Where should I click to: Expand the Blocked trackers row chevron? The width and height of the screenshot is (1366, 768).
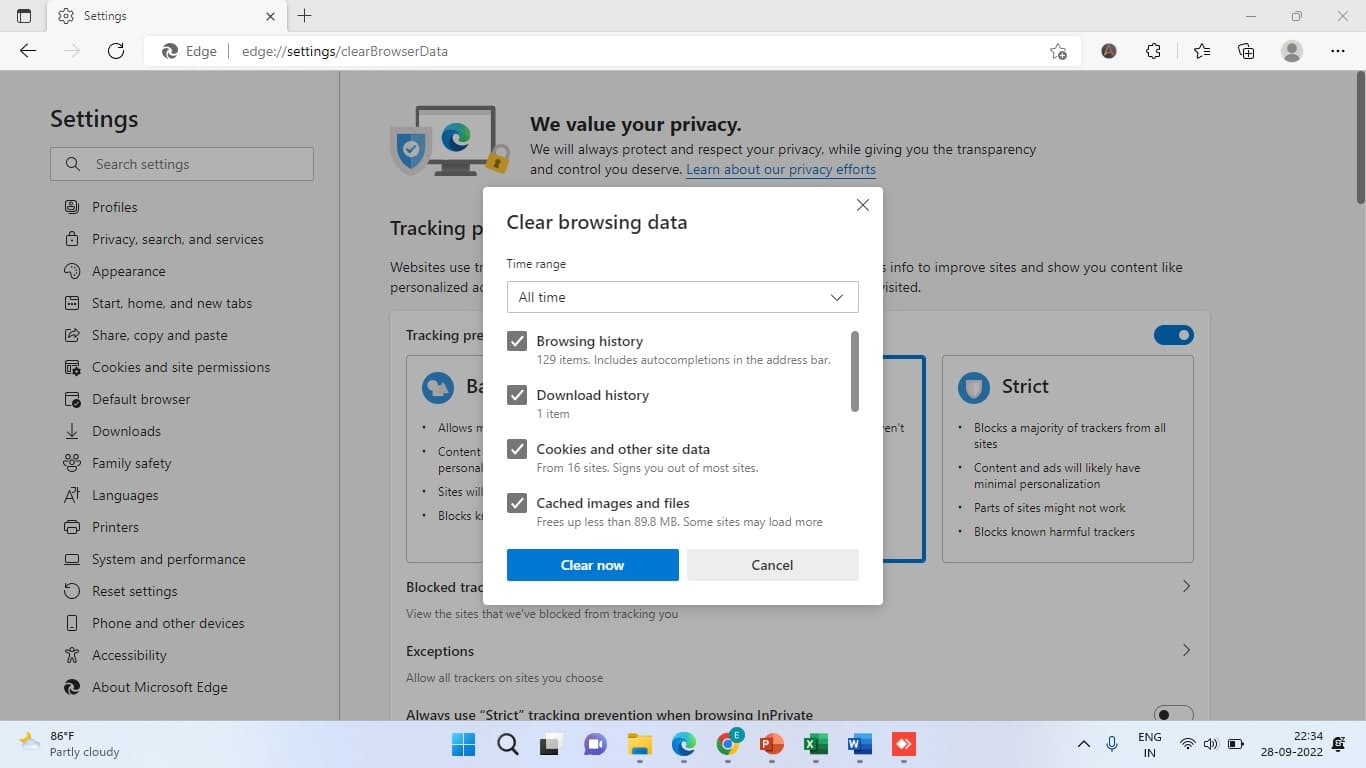coord(1186,586)
